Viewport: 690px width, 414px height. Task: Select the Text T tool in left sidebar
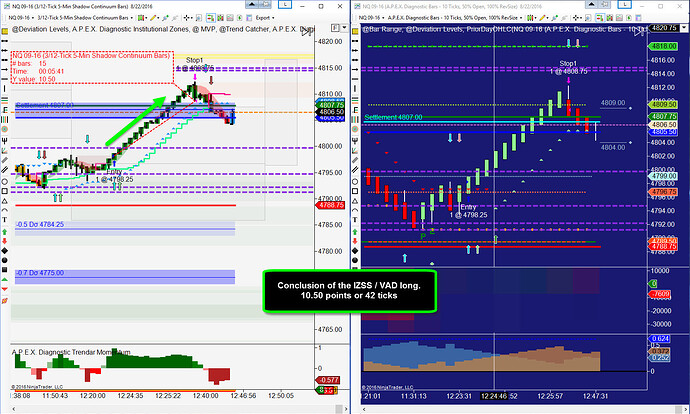pyautogui.click(x=5, y=220)
